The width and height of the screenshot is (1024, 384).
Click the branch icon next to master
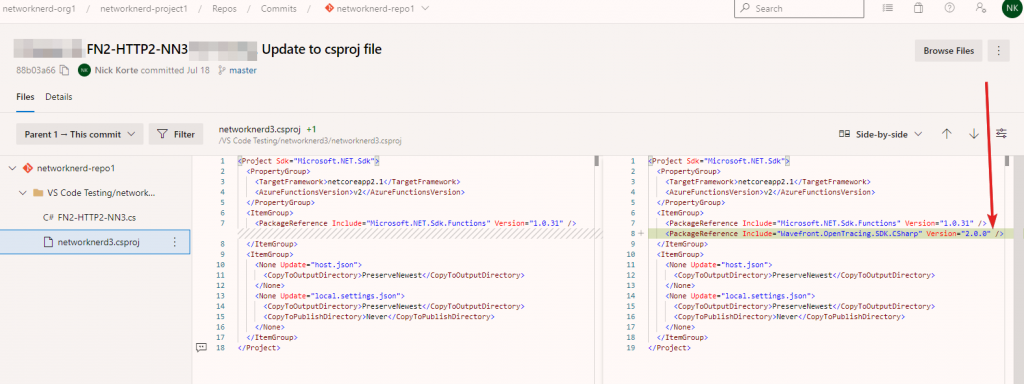[221, 70]
